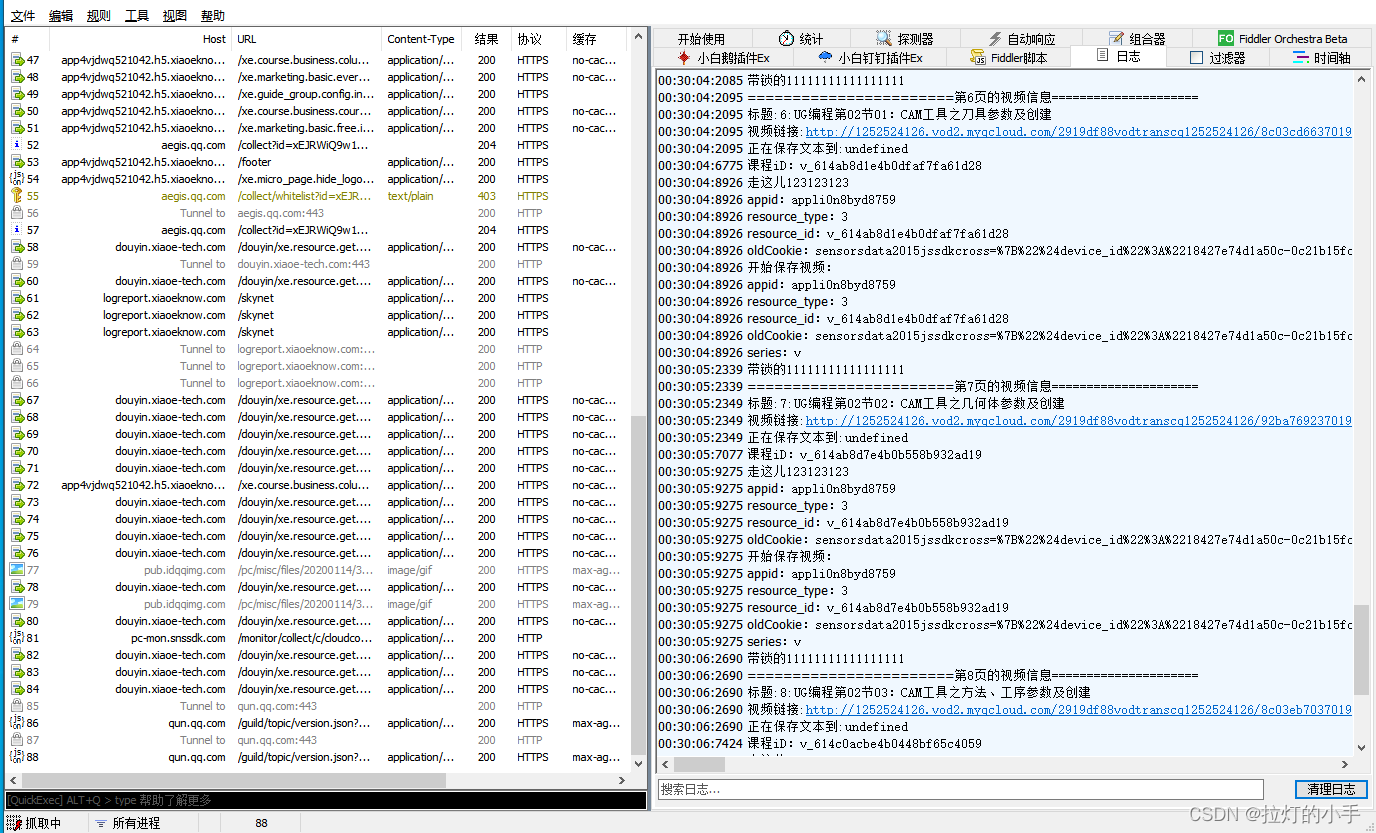The width and height of the screenshot is (1376, 833).
Task: Open the 小白钉钉插件Ex tab
Action: click(x=871, y=57)
